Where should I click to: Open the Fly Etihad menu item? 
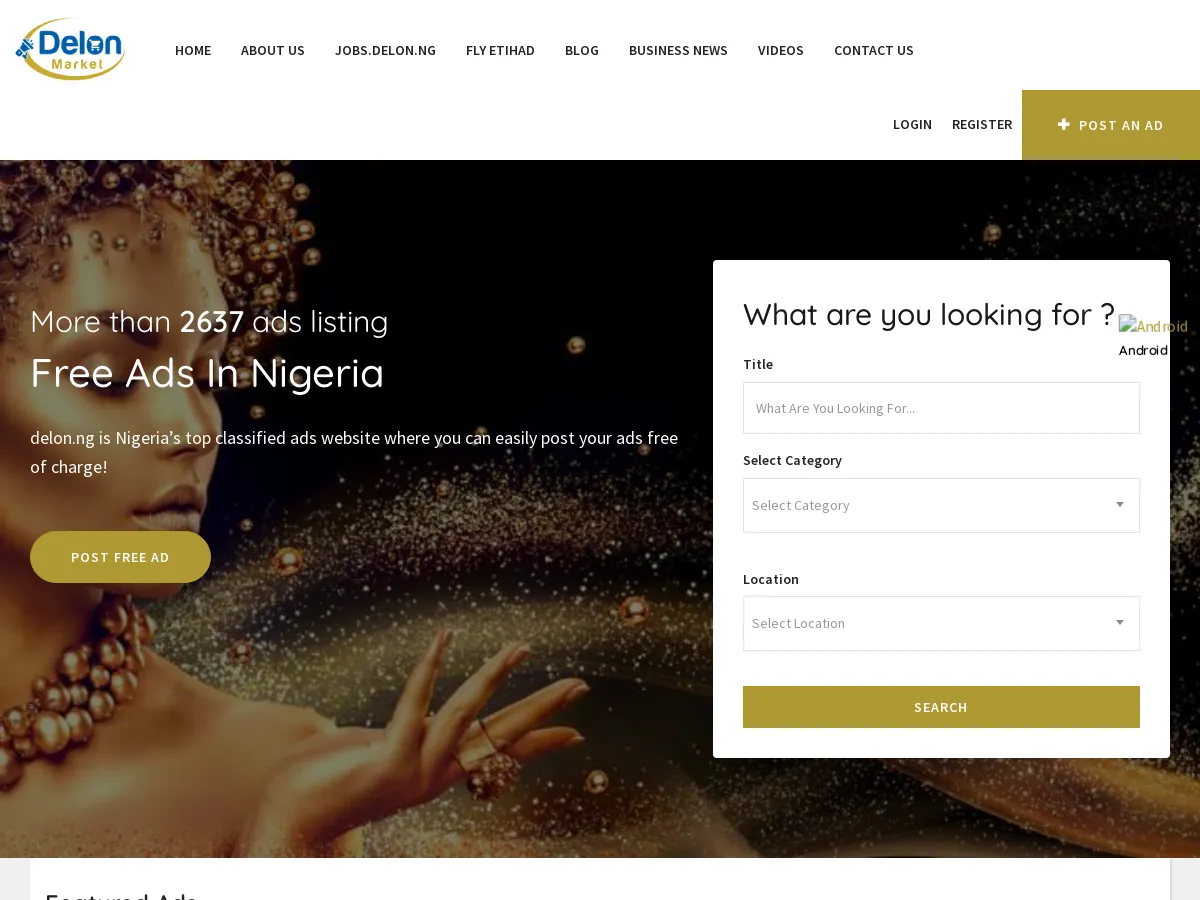(x=500, y=50)
